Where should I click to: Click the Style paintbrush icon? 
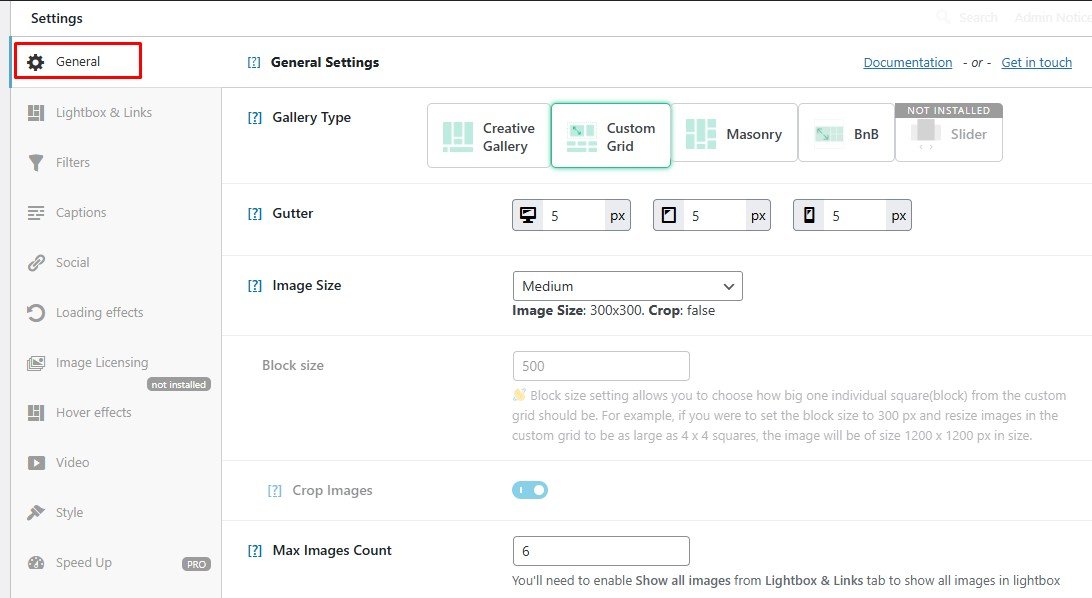[36, 513]
